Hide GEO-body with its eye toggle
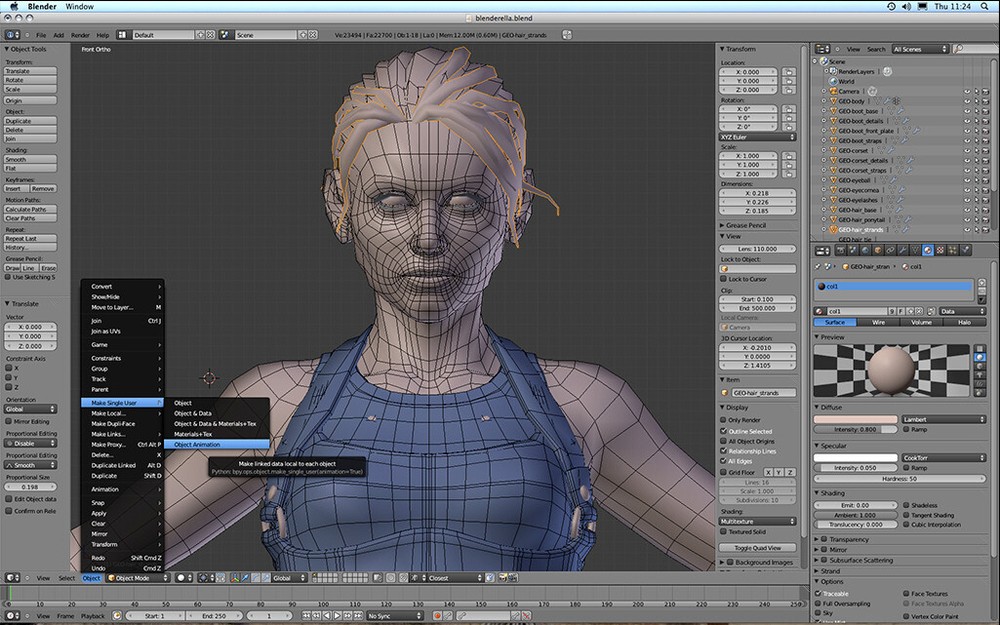1000x625 pixels. coord(966,101)
